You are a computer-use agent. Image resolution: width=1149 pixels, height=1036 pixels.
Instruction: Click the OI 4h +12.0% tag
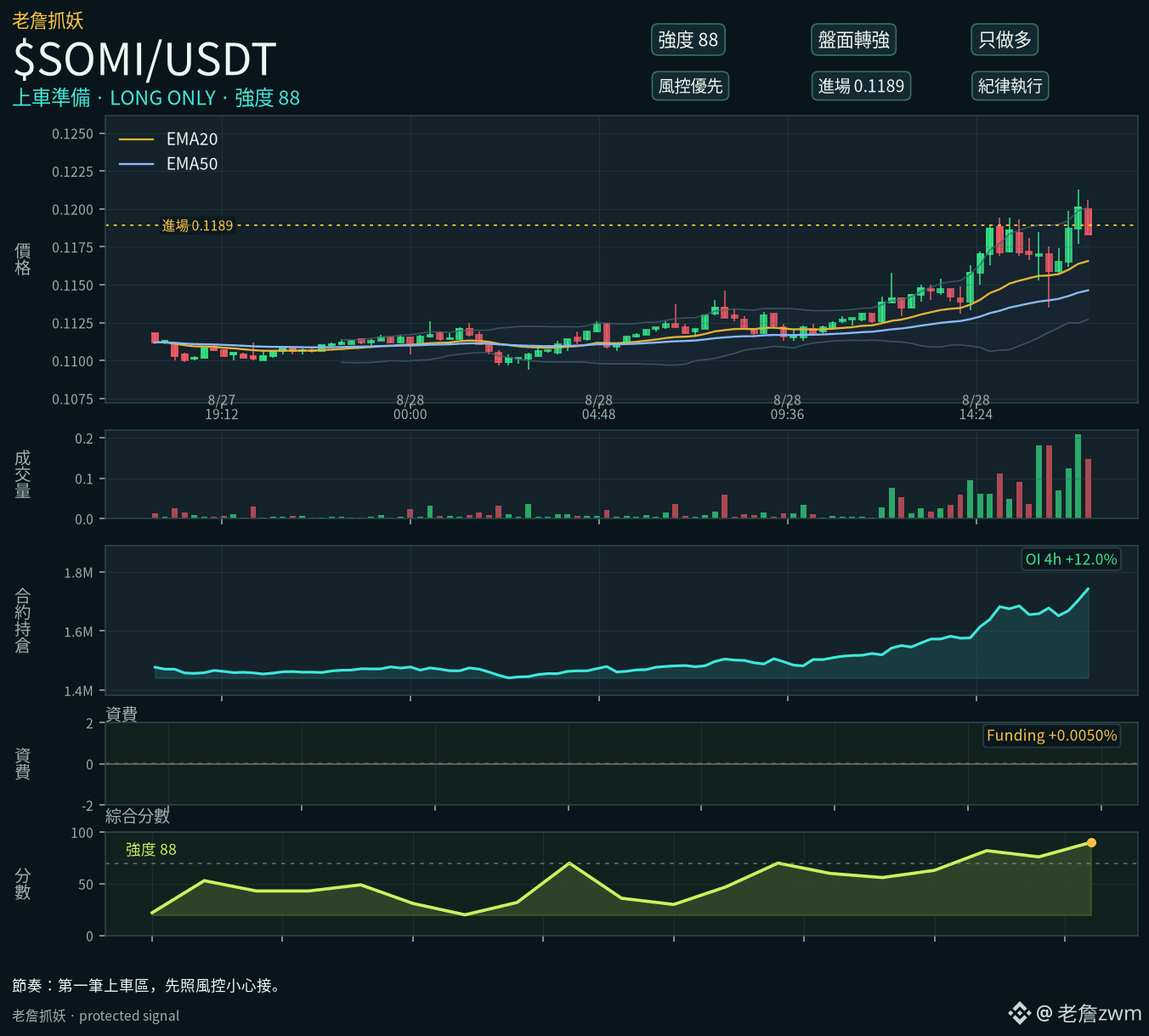1071,559
